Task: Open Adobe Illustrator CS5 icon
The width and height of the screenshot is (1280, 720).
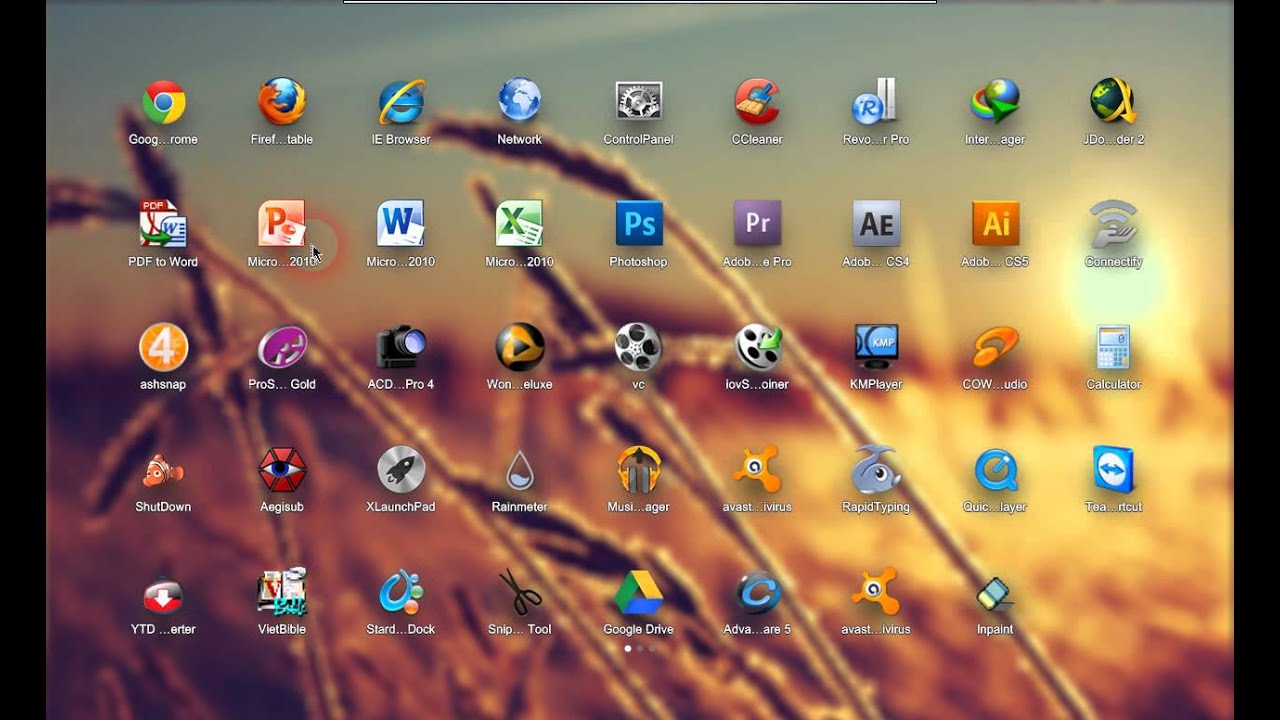Action: click(995, 224)
